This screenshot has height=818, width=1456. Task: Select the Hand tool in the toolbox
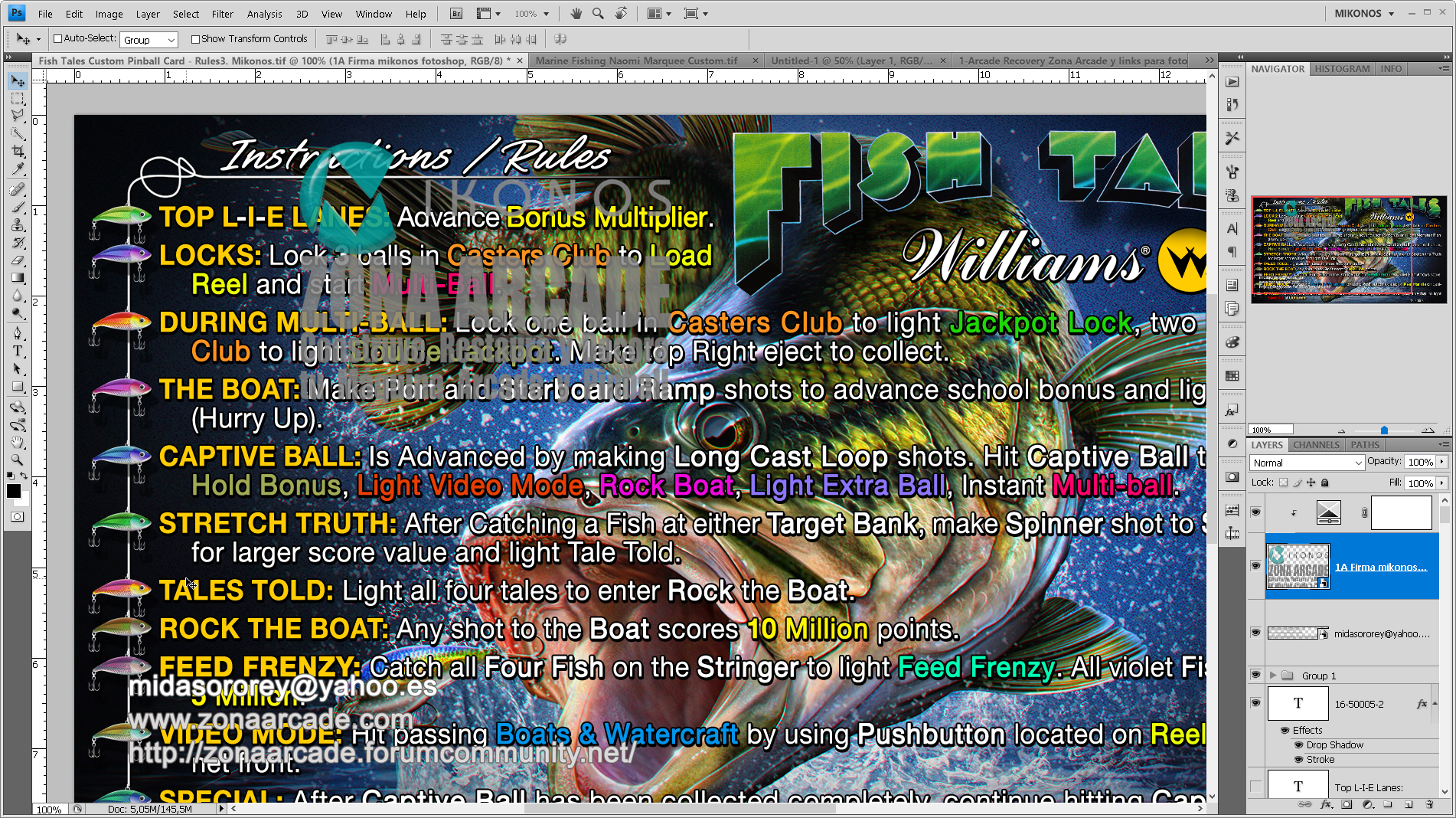tap(18, 442)
